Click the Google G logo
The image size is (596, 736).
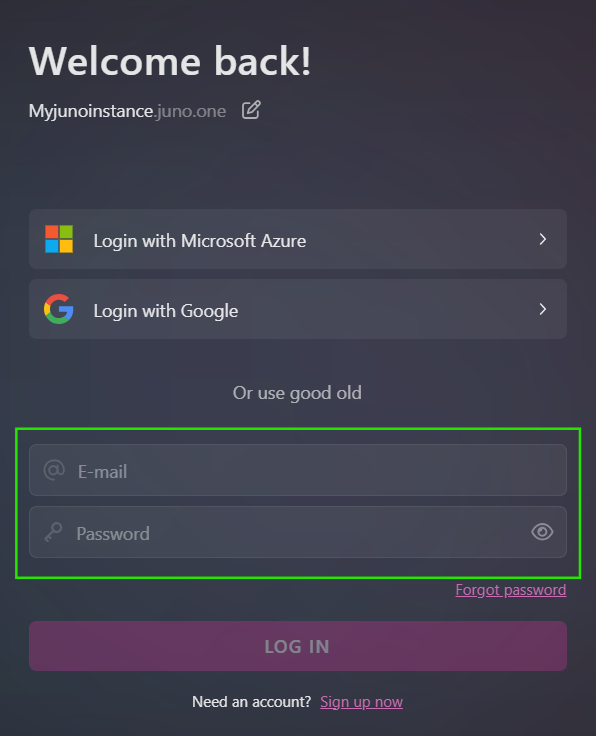59,309
